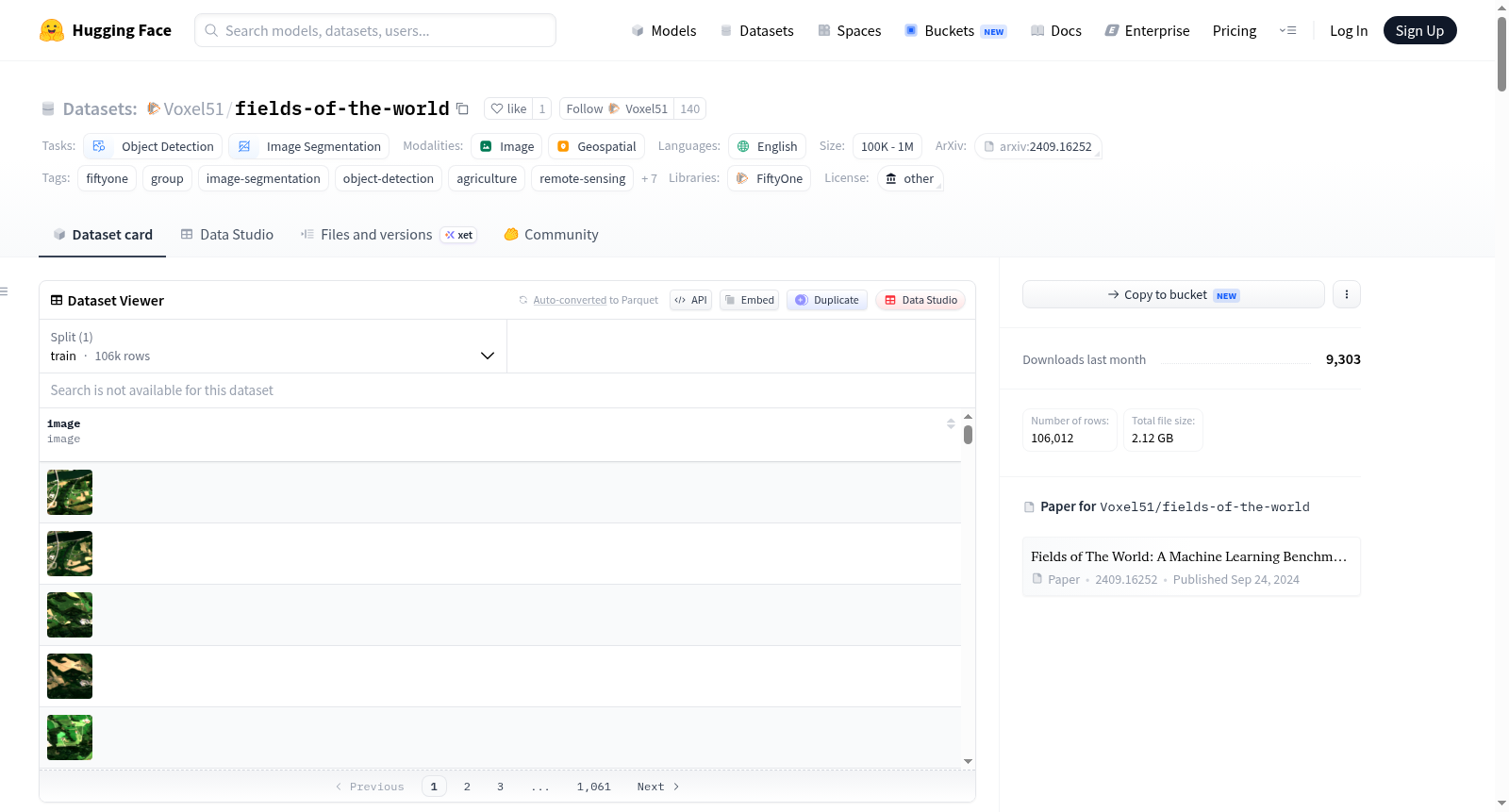Open the fourth image thumbnail in the viewer
1509x812 pixels.
coord(70,676)
